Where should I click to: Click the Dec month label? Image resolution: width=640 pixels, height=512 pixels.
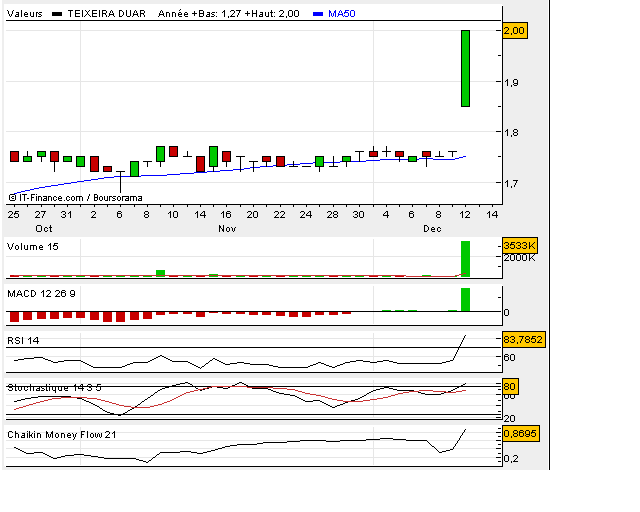tap(432, 229)
